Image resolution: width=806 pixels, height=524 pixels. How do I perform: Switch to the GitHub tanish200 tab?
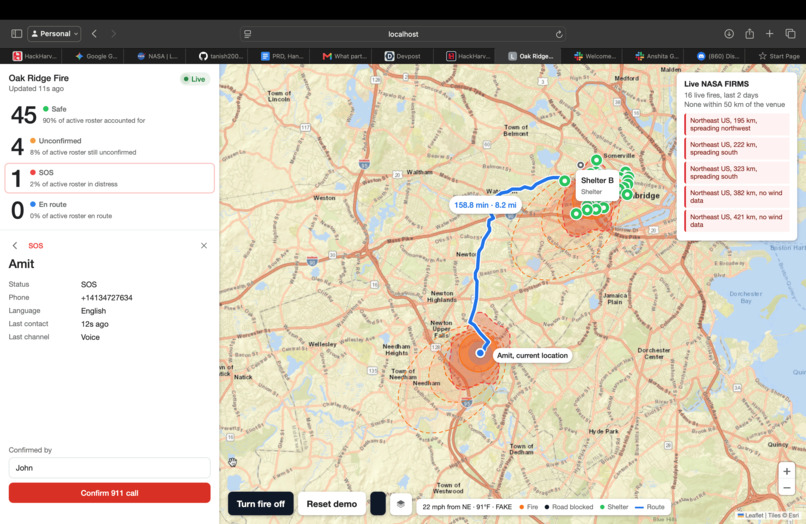click(x=221, y=56)
